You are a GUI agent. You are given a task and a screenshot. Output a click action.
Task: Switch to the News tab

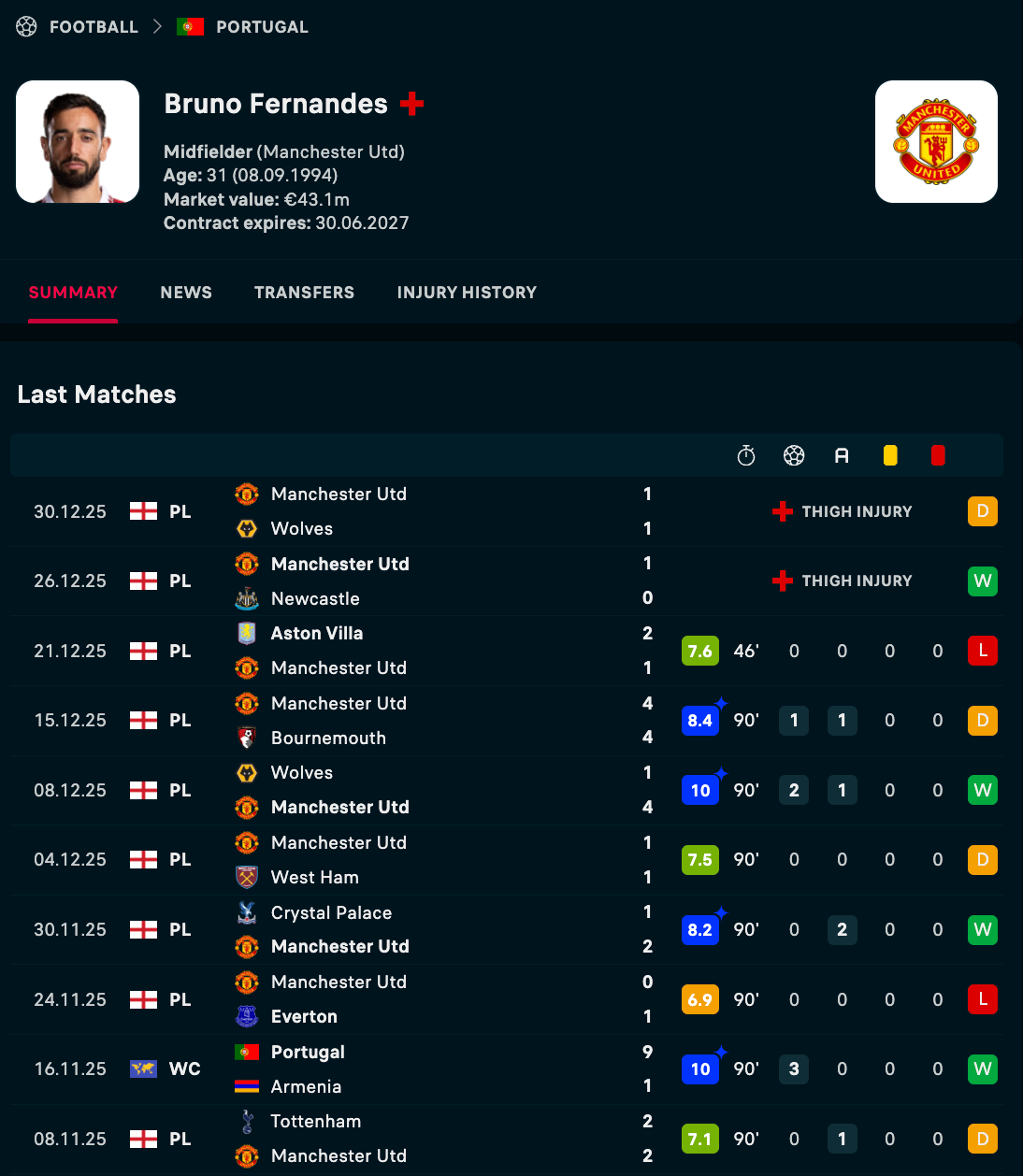(x=186, y=293)
